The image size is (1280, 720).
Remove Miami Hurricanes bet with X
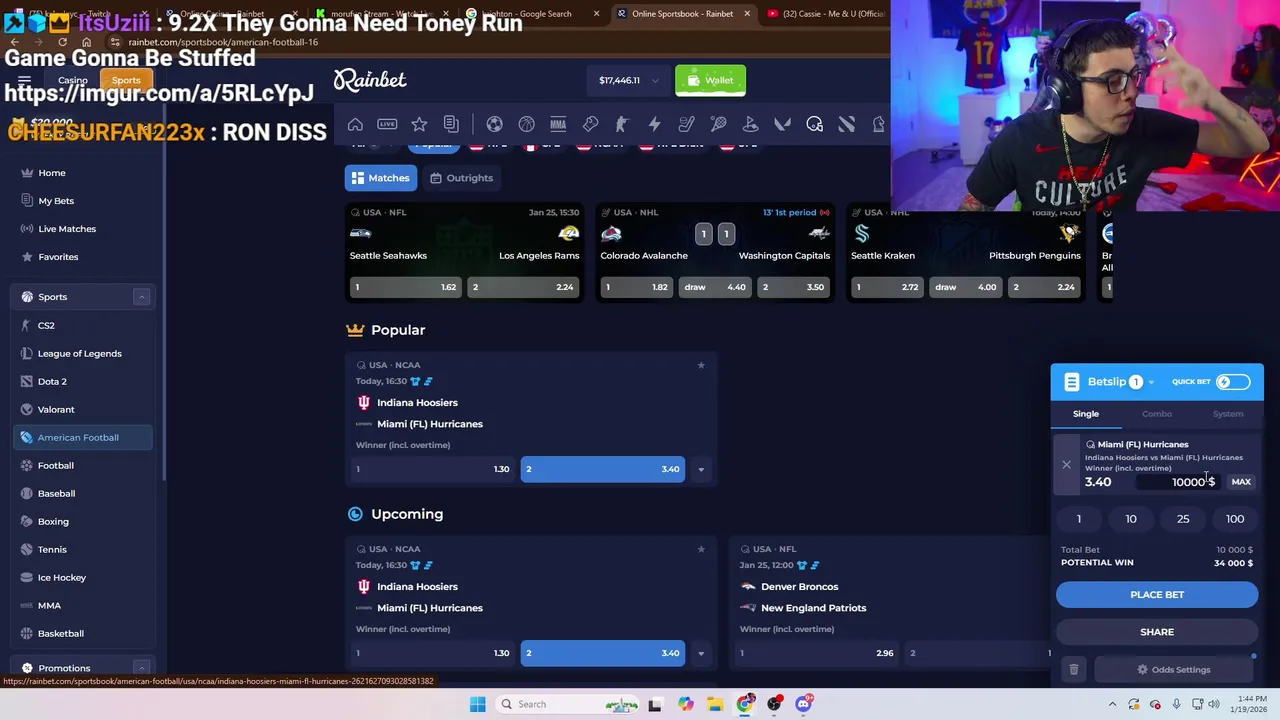coord(1066,465)
